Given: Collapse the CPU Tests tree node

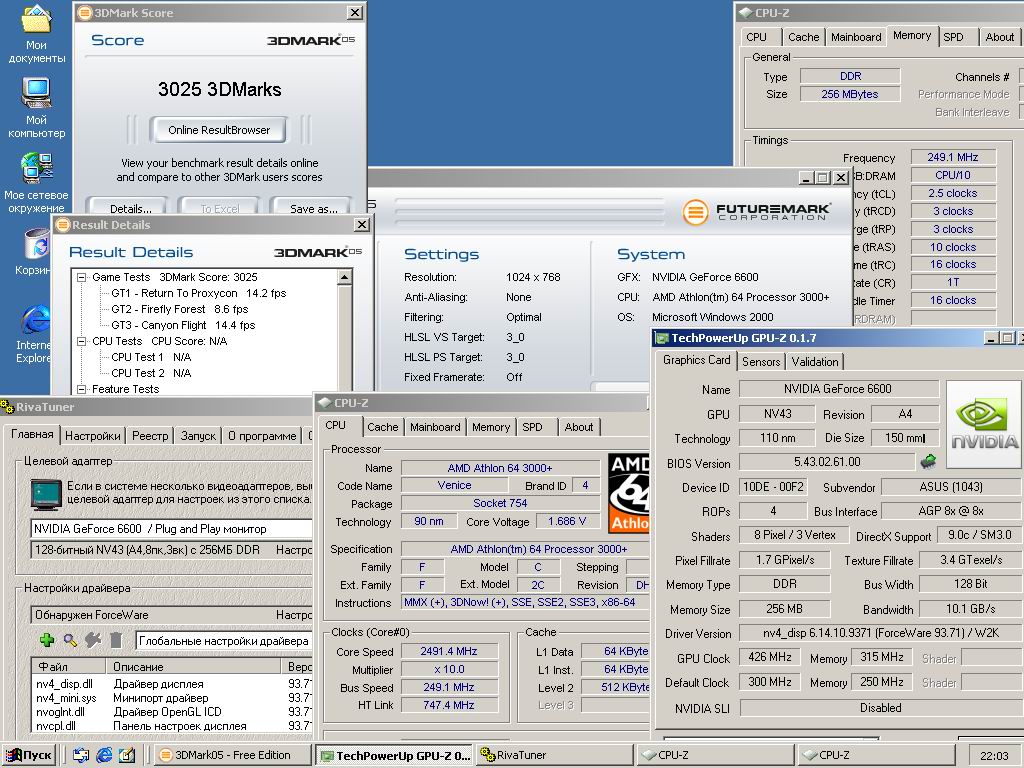Looking at the screenshot, I should pyautogui.click(x=82, y=342).
